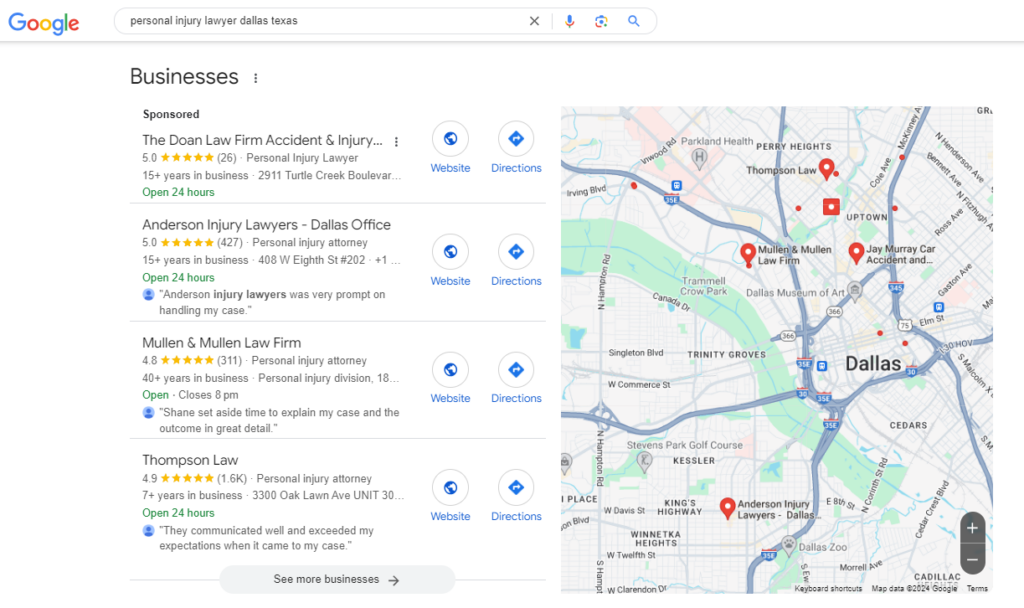
Task: Click the Dallas city label on map
Action: (873, 364)
